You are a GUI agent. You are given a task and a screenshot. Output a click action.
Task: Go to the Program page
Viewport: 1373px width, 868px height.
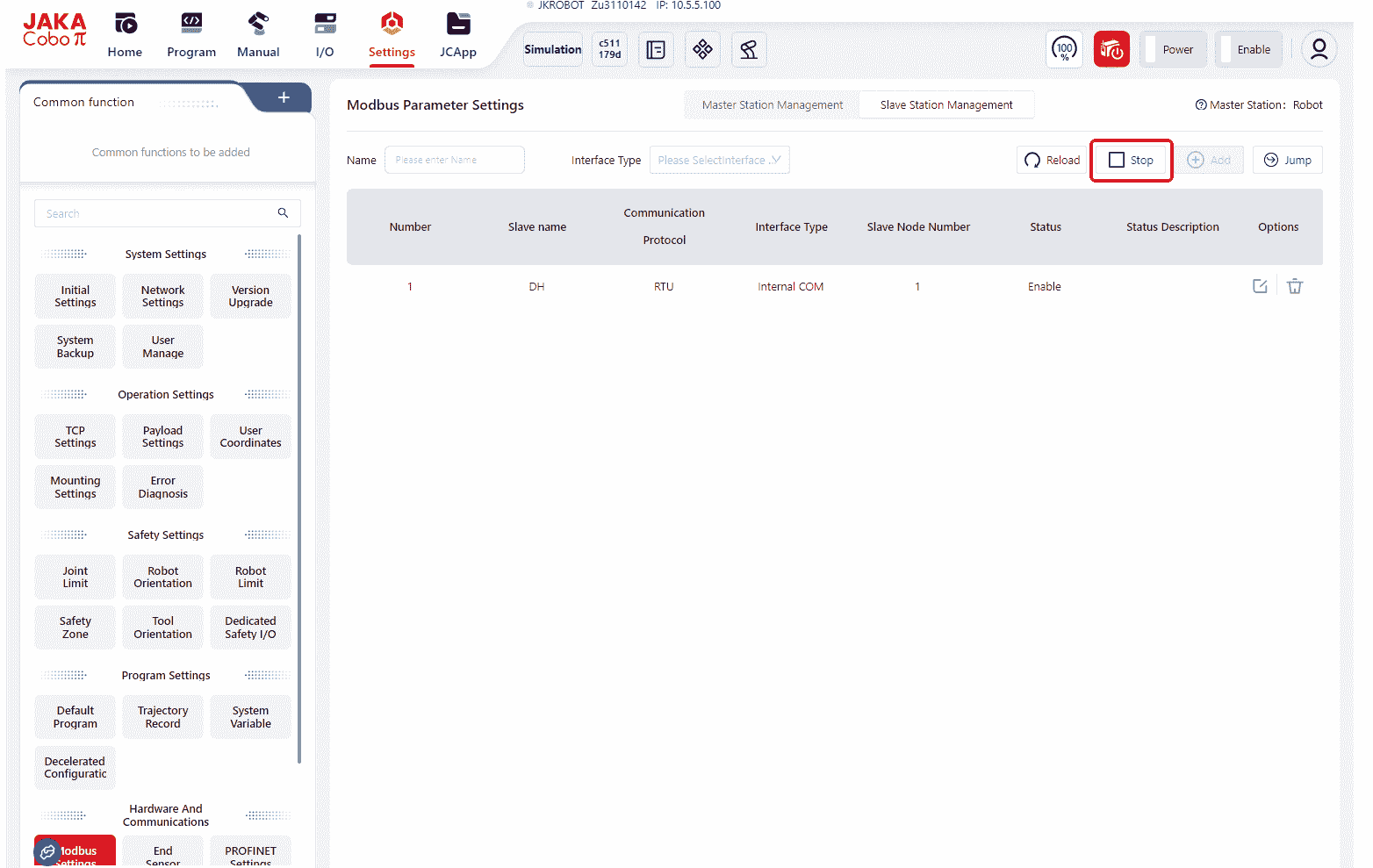[x=191, y=35]
